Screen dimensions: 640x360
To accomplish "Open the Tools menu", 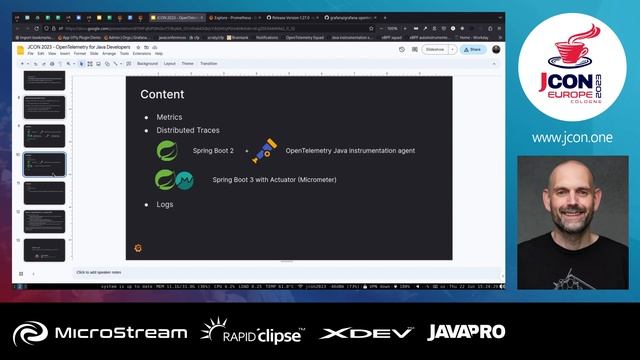I will click(x=124, y=53).
